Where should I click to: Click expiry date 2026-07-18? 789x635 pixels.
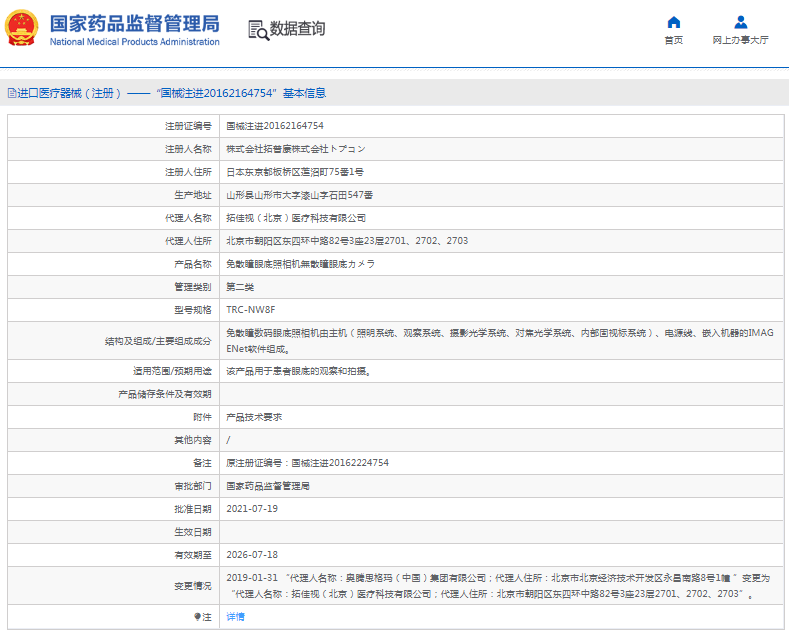point(252,555)
